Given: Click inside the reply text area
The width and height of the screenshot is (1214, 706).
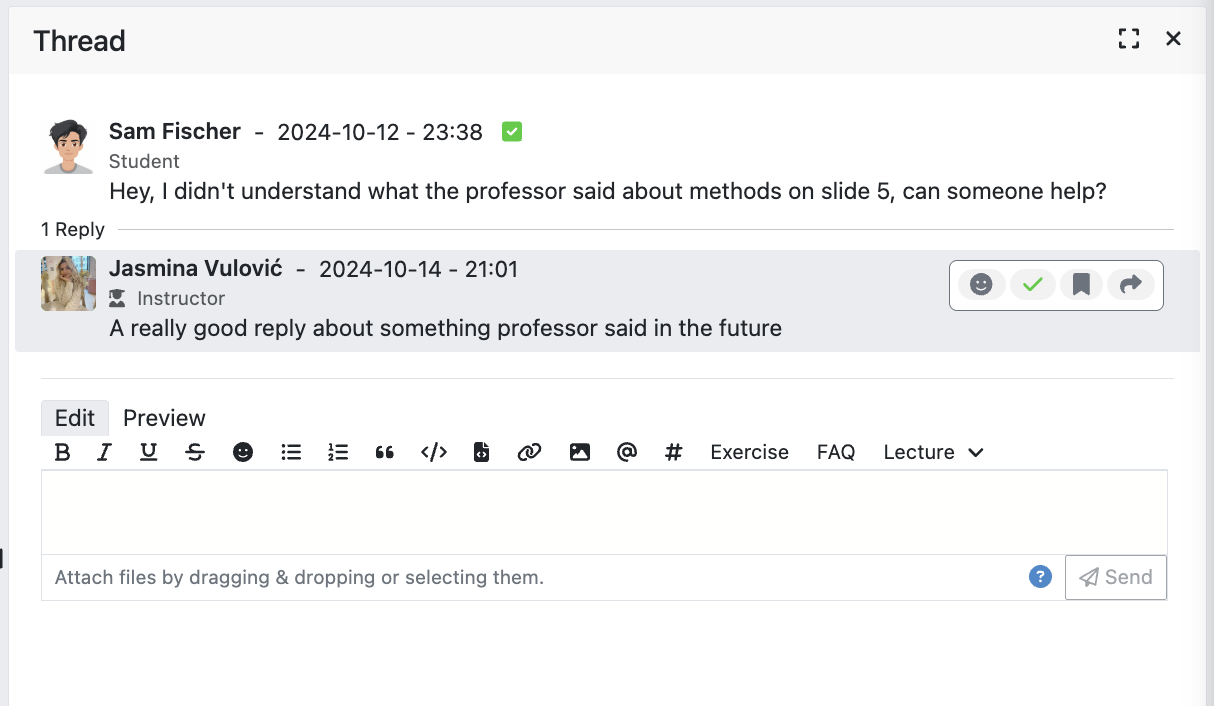Looking at the screenshot, I should click(x=604, y=512).
